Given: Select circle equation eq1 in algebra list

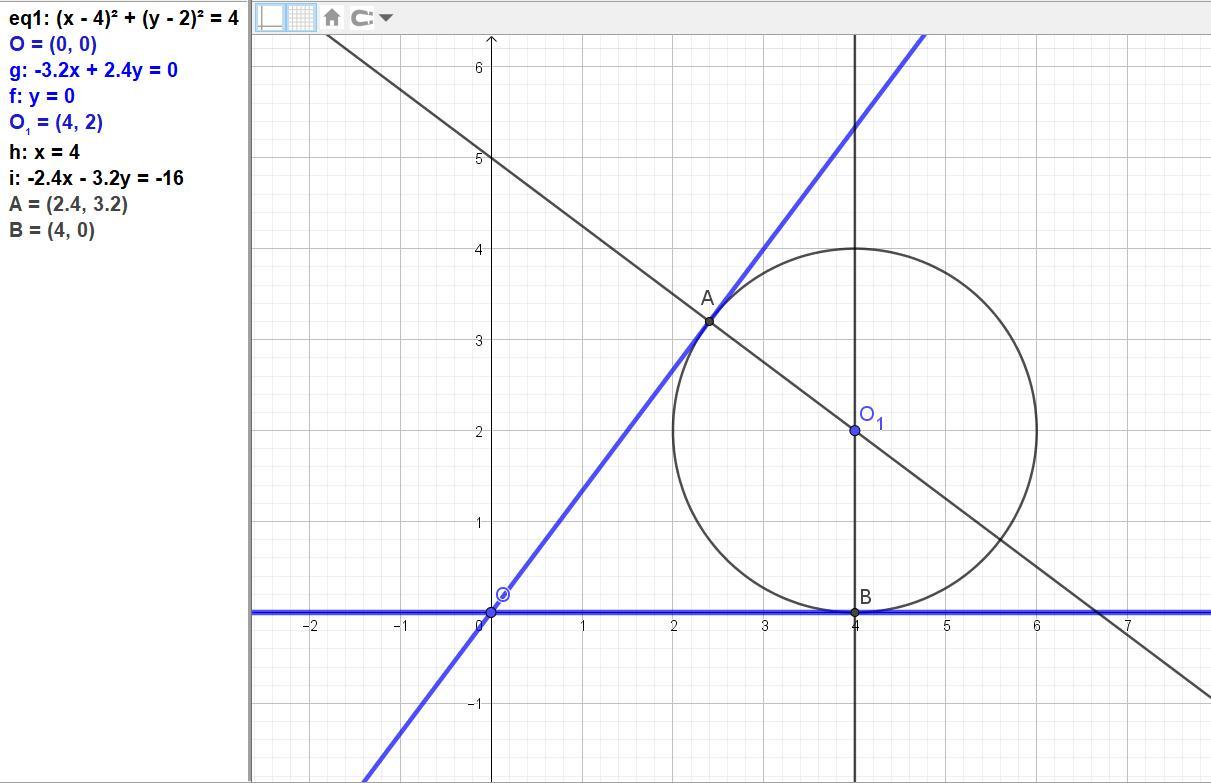Looking at the screenshot, I should (x=123, y=17).
